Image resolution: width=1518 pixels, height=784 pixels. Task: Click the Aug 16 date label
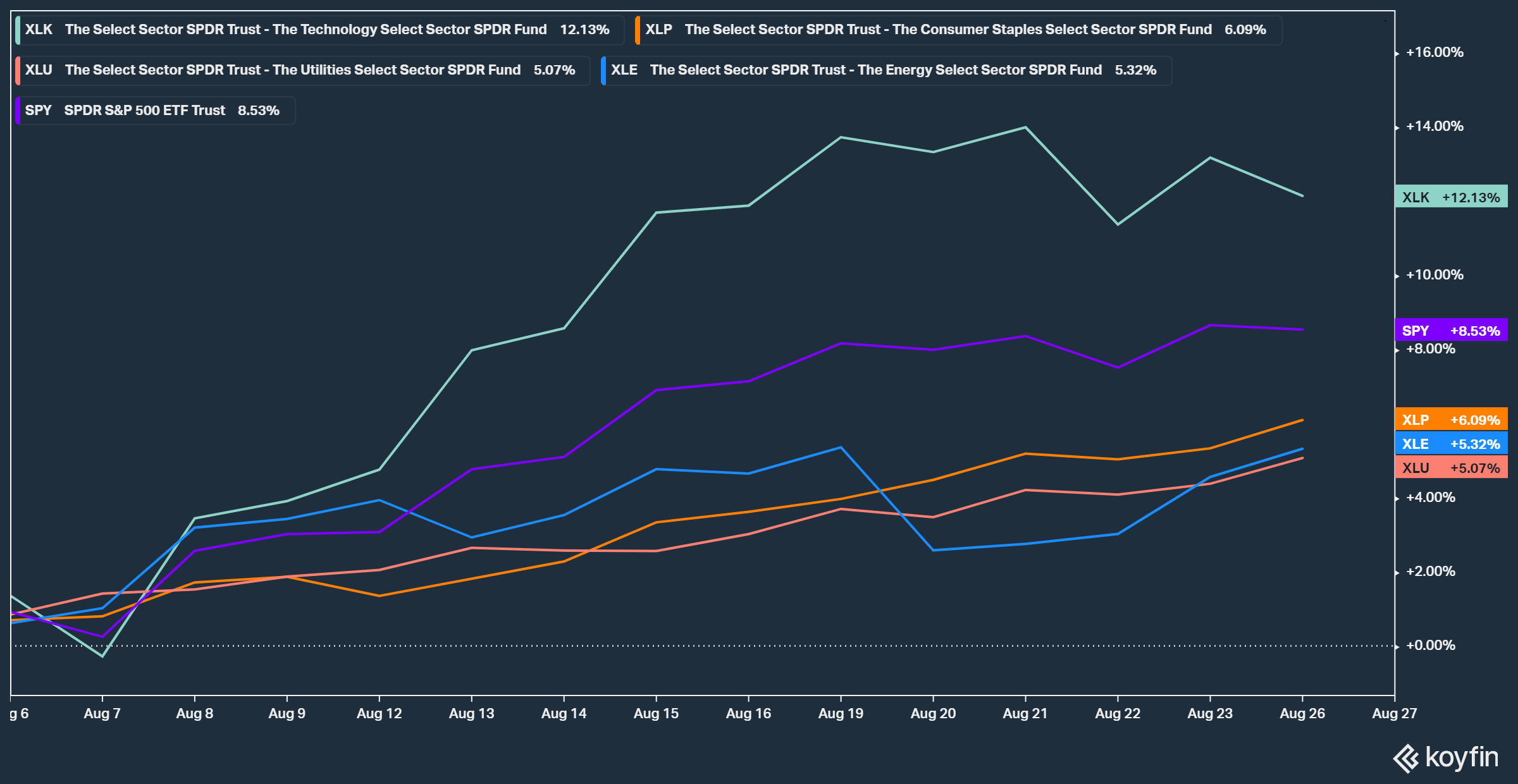[749, 714]
